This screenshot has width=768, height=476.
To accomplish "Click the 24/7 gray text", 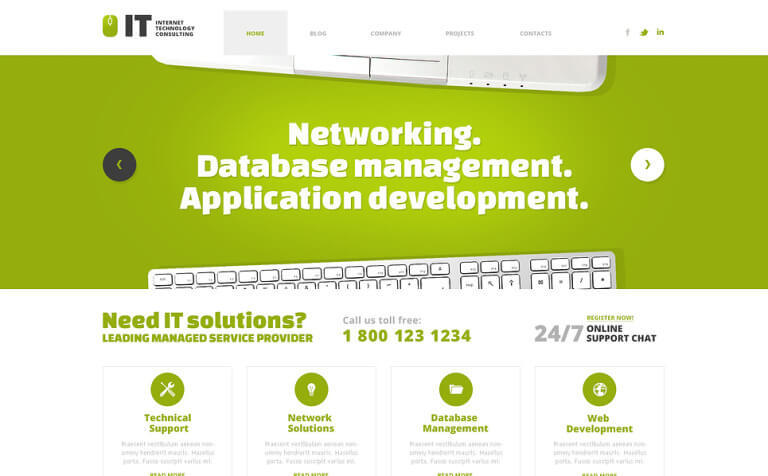I will 558,334.
